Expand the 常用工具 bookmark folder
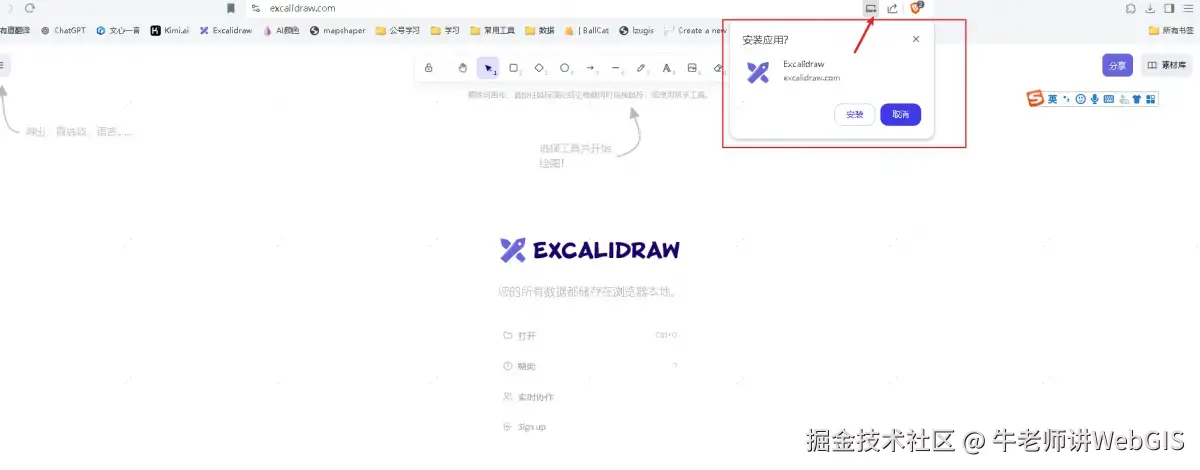Screen dimensions: 1200x470 pyautogui.click(x=492, y=31)
